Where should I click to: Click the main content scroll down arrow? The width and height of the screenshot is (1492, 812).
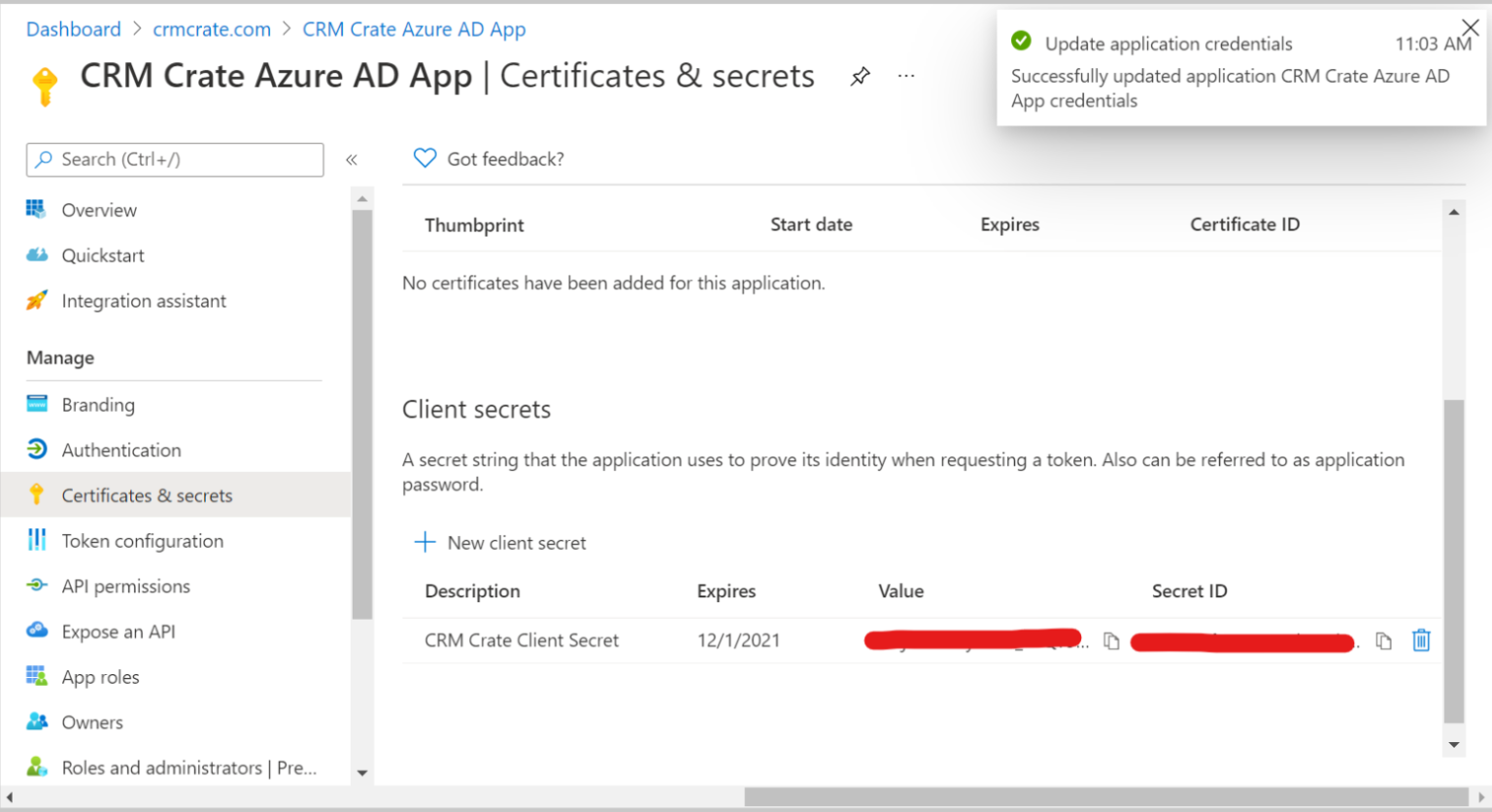[1454, 745]
